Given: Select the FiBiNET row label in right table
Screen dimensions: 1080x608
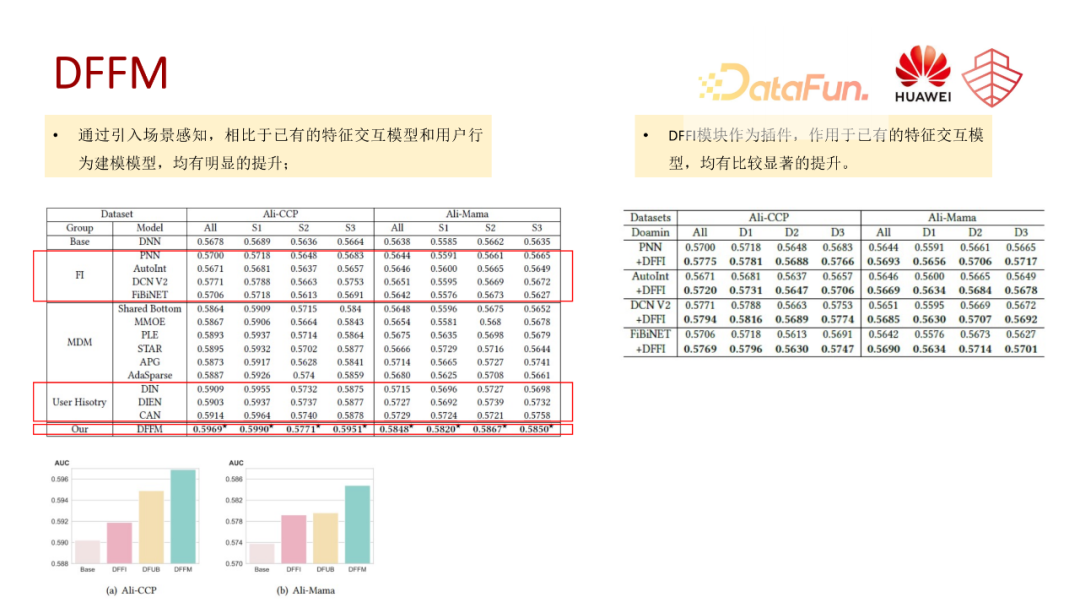Looking at the screenshot, I should (650, 334).
